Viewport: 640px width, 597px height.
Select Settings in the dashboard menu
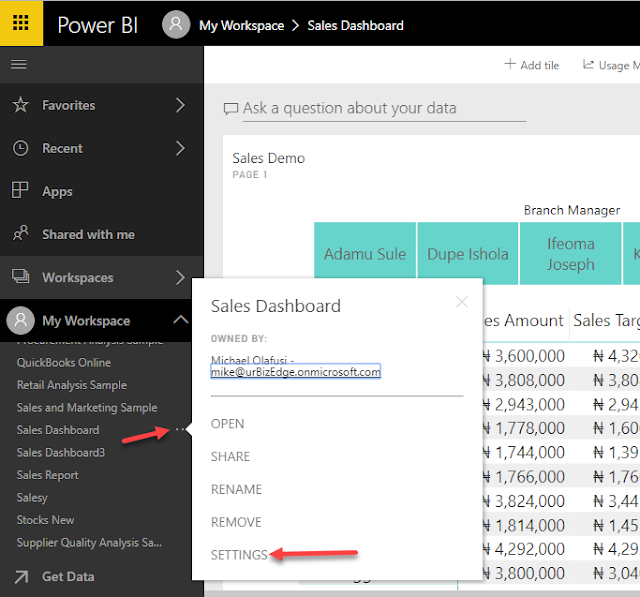click(x=239, y=555)
